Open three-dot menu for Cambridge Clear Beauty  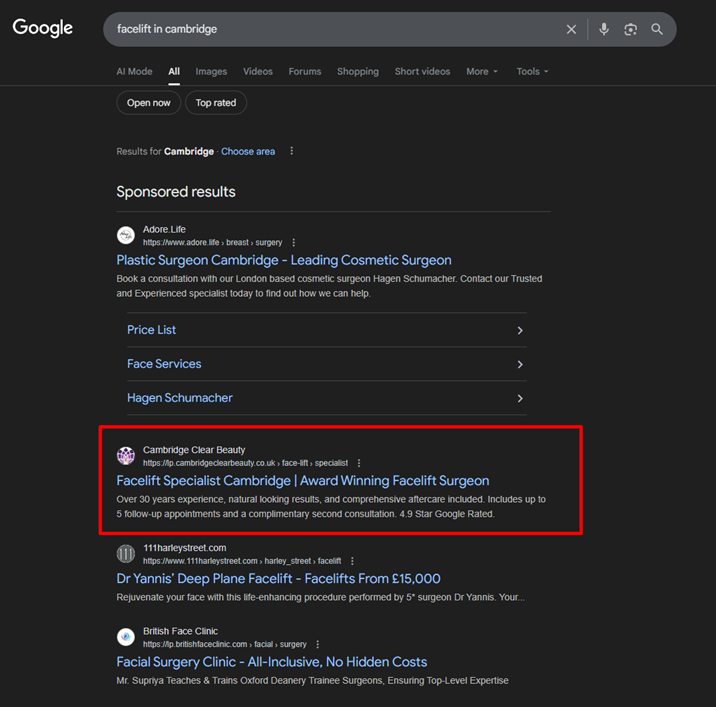click(359, 463)
